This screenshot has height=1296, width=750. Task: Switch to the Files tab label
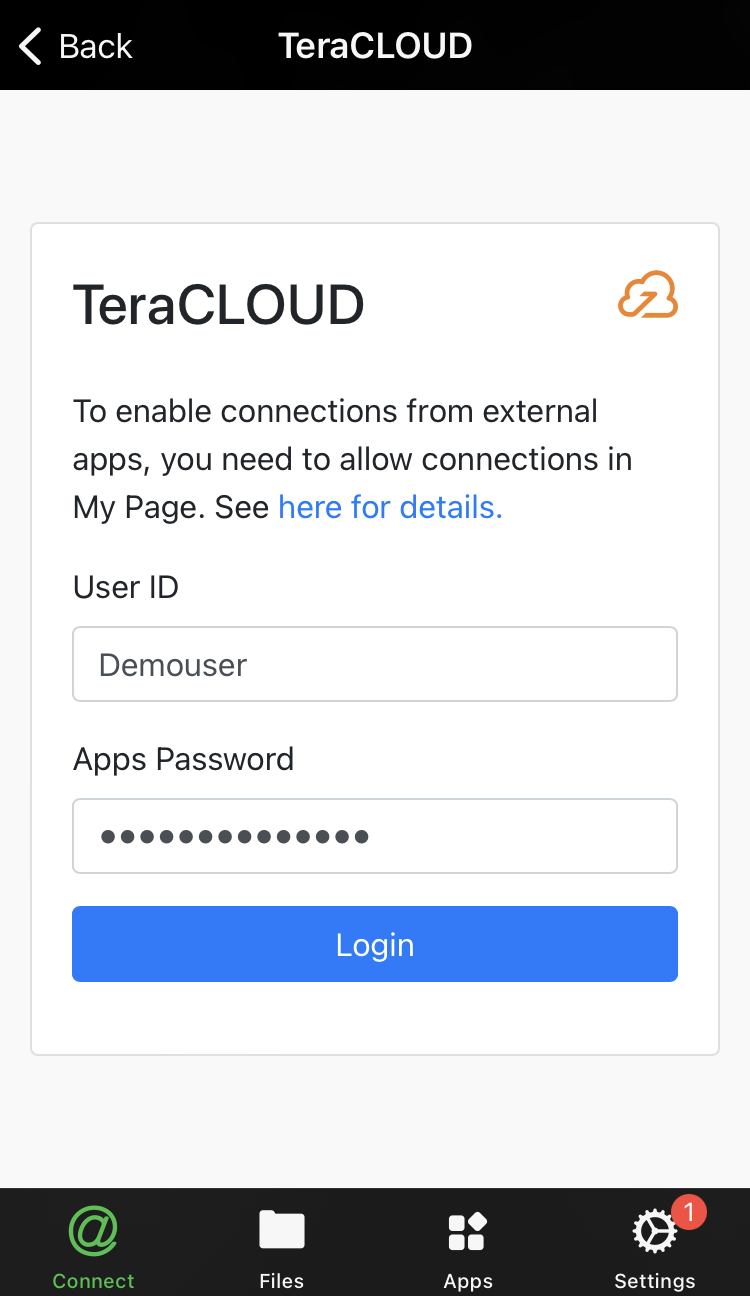coord(282,1280)
